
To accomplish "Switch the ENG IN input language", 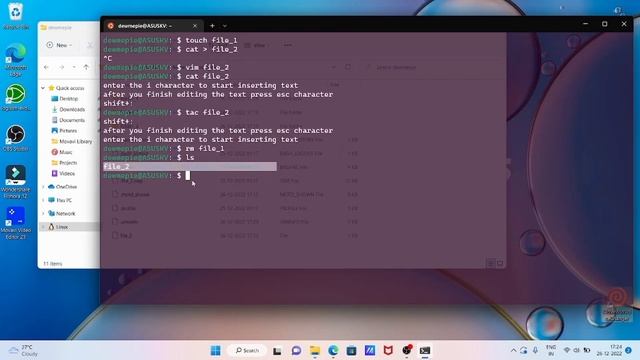I will [x=551, y=350].
